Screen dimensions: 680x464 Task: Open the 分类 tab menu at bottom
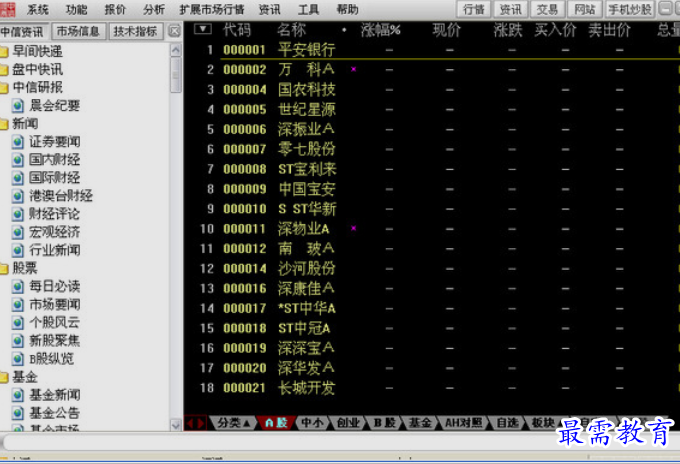[233, 422]
